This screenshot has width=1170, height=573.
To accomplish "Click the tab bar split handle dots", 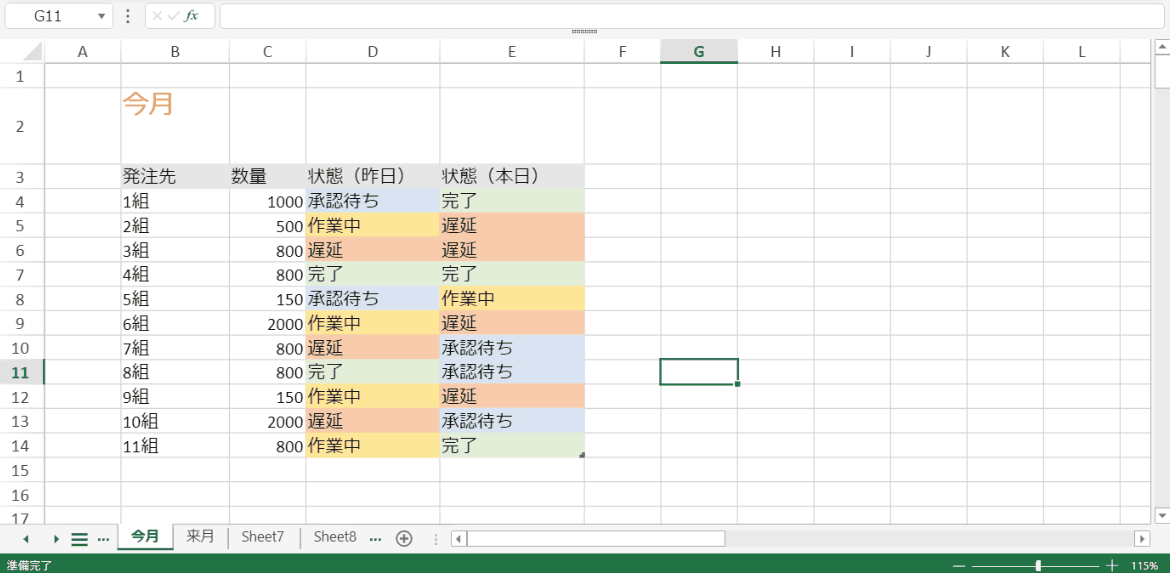I will coord(437,539).
